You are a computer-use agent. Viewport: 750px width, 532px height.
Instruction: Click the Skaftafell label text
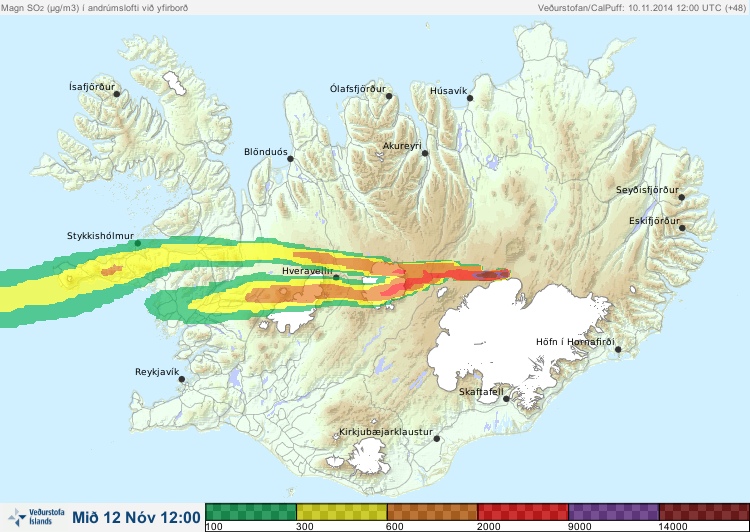click(x=481, y=392)
